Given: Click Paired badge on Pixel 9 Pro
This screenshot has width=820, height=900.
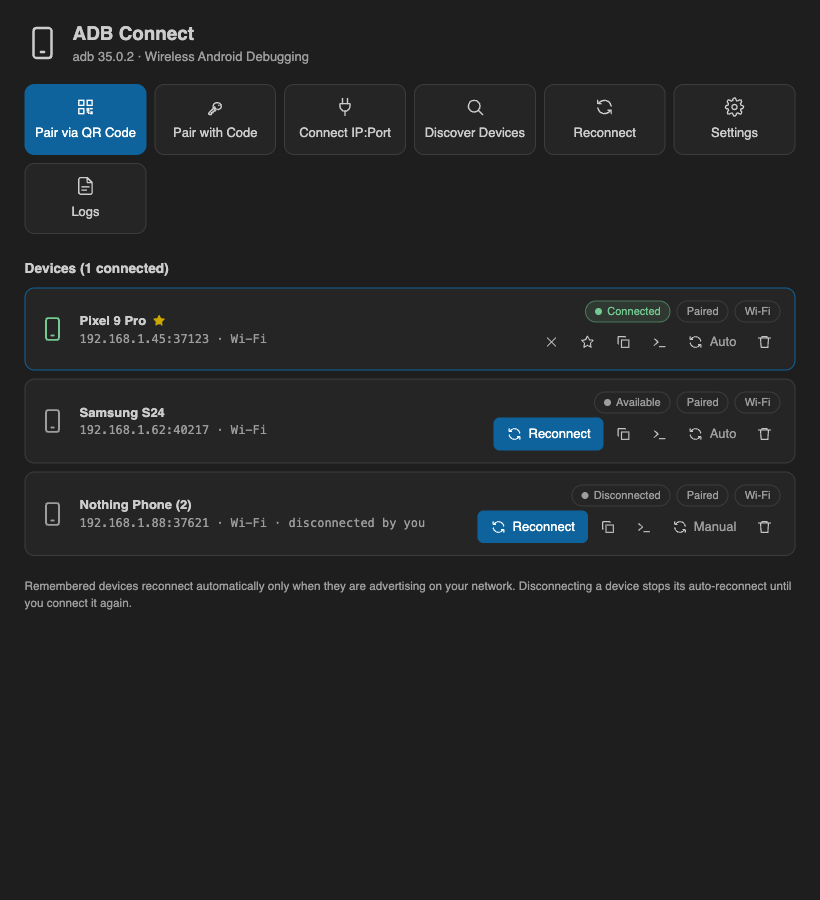Looking at the screenshot, I should coord(702,311).
